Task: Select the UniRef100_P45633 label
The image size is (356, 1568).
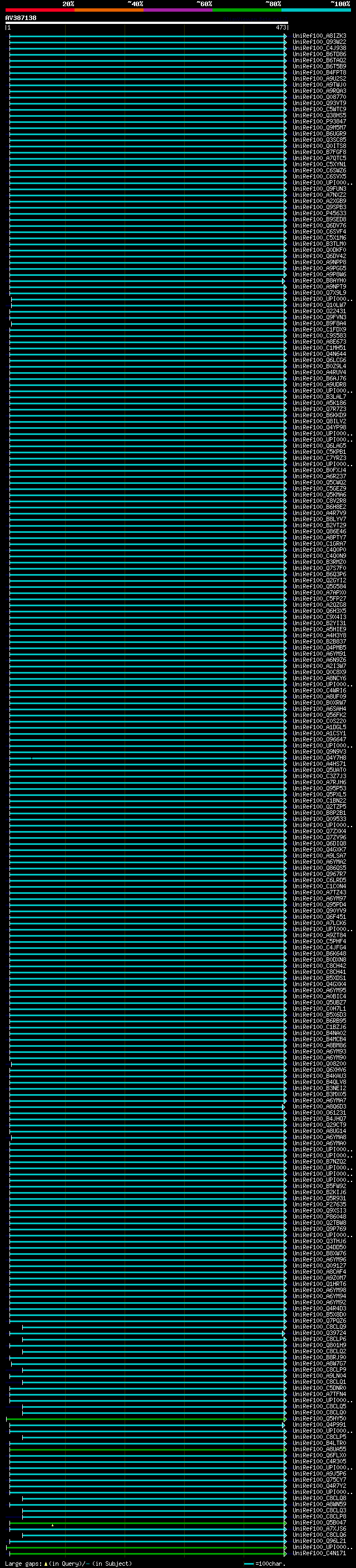Action: tap(319, 213)
